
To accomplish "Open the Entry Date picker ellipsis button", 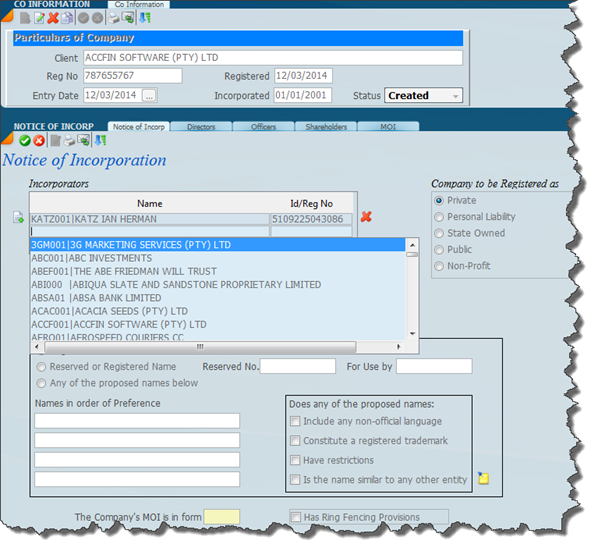I will pos(149,95).
